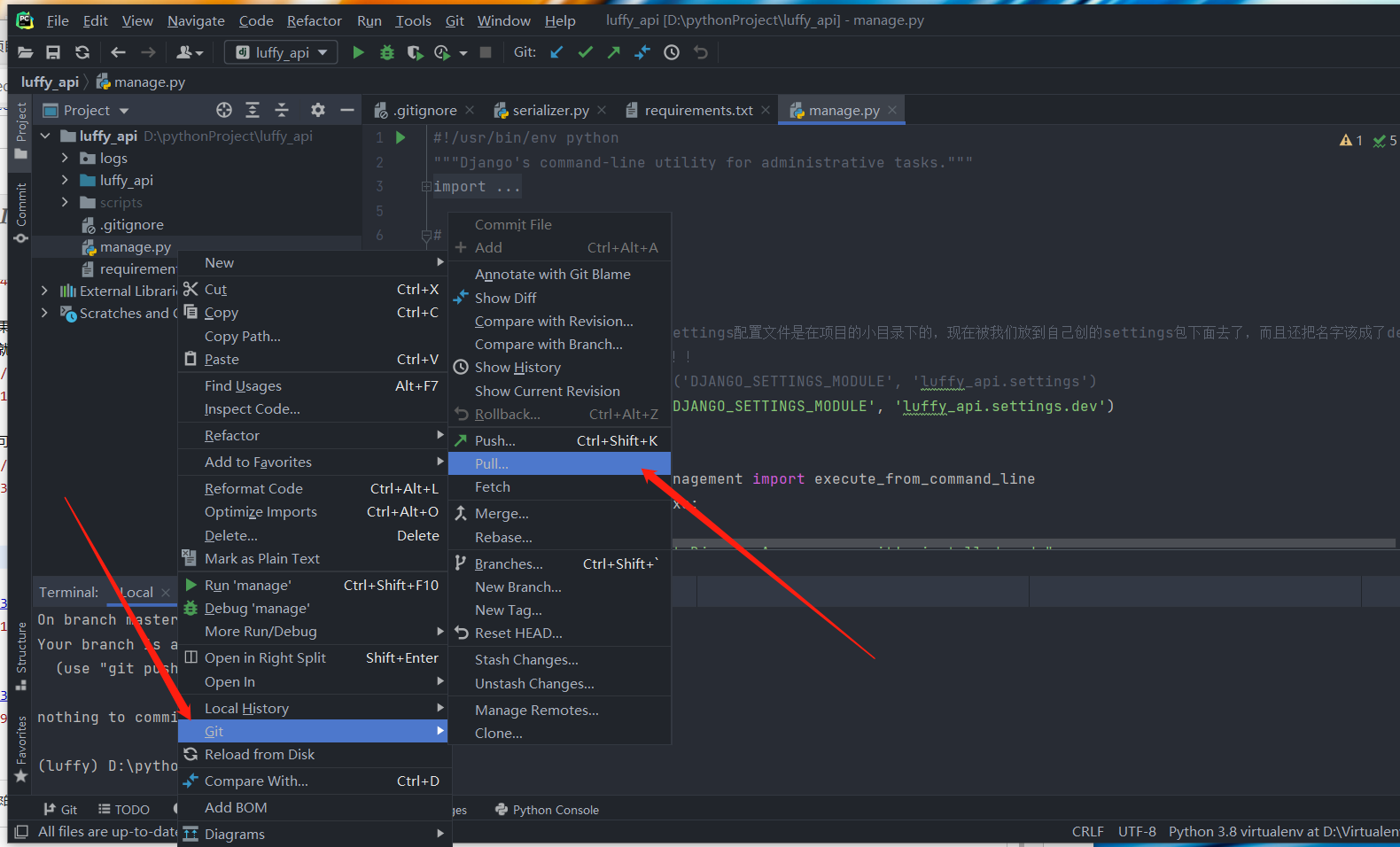Select Show History in the Git submenu
The width and height of the screenshot is (1400, 847).
(x=560, y=368)
